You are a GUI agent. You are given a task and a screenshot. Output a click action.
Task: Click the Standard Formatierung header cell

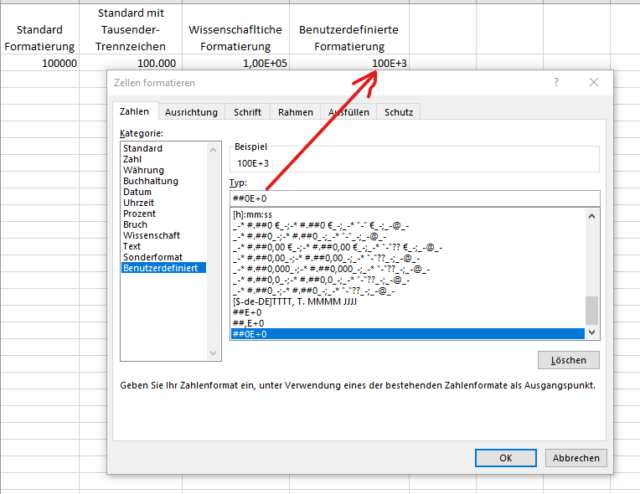pyautogui.click(x=40, y=29)
